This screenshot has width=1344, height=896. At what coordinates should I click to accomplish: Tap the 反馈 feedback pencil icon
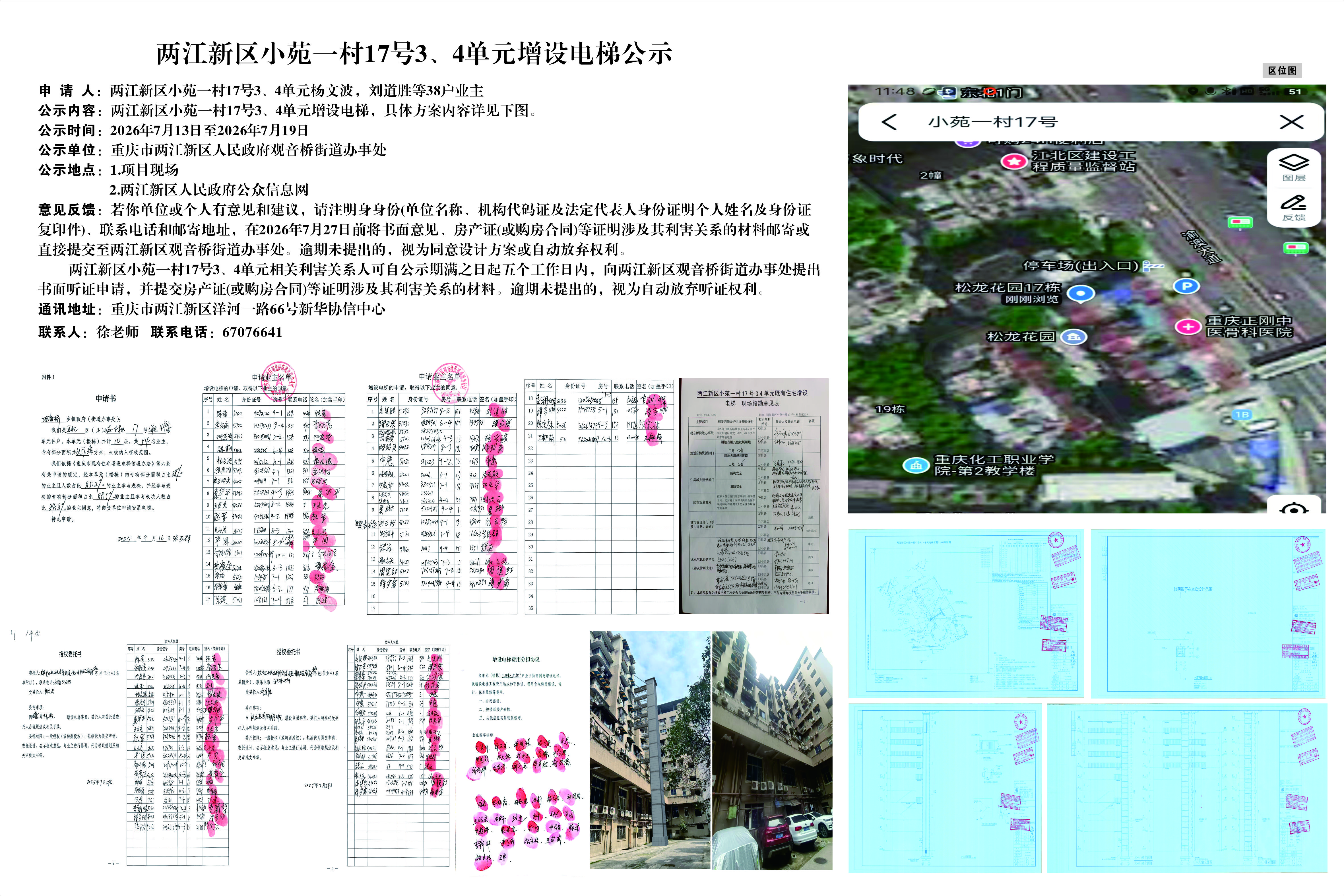pyautogui.click(x=1294, y=207)
